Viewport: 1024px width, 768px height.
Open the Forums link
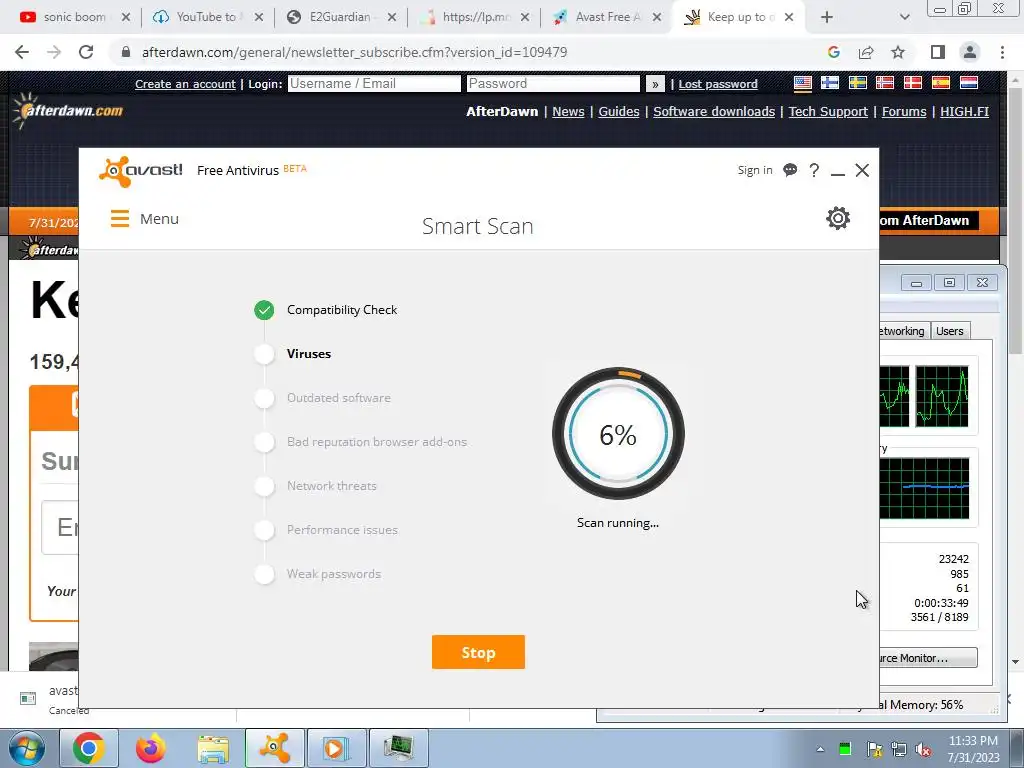click(x=904, y=112)
